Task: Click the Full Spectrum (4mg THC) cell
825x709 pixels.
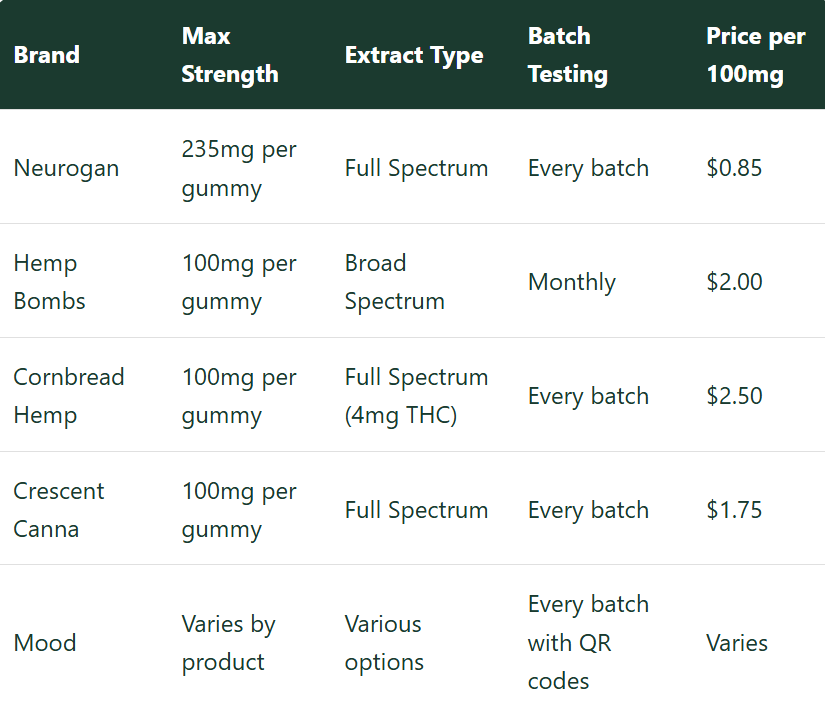Action: tap(416, 396)
